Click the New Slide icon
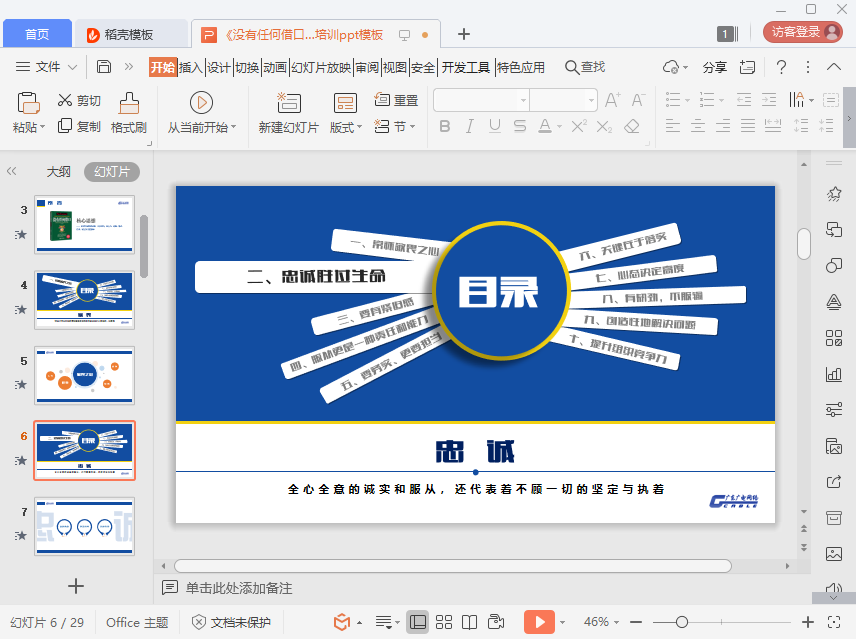 coord(288,103)
